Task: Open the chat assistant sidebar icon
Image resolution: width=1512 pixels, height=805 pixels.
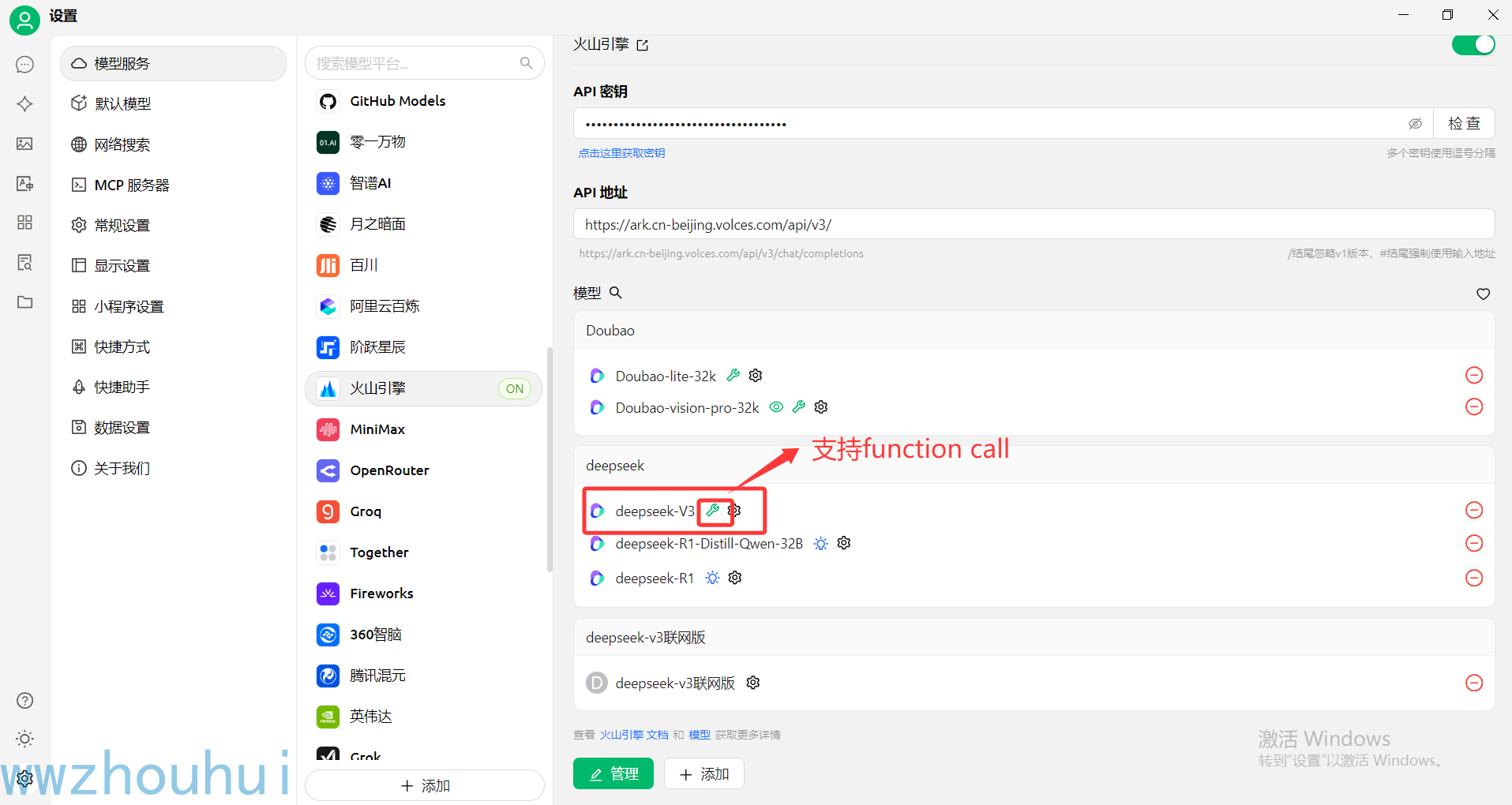Action: click(24, 64)
